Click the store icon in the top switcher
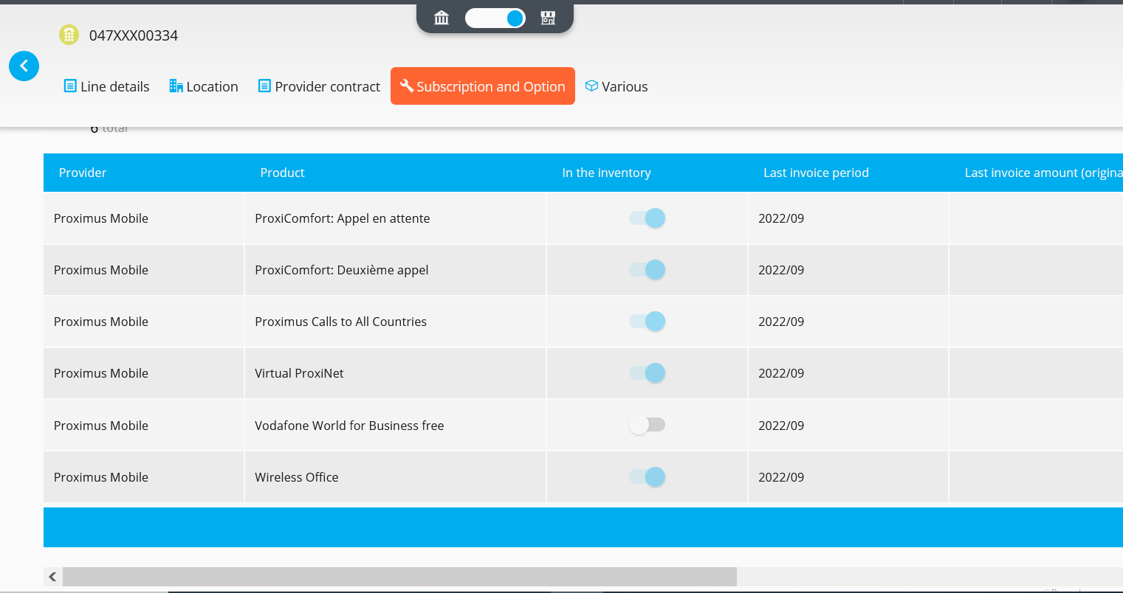Viewport: 1123px width, 593px height. click(548, 18)
